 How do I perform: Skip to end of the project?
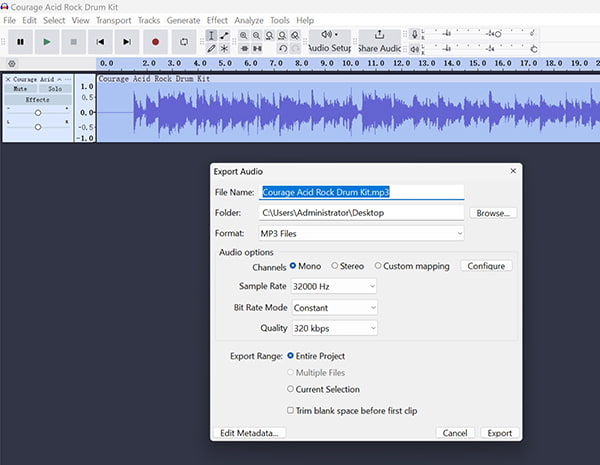(x=127, y=42)
